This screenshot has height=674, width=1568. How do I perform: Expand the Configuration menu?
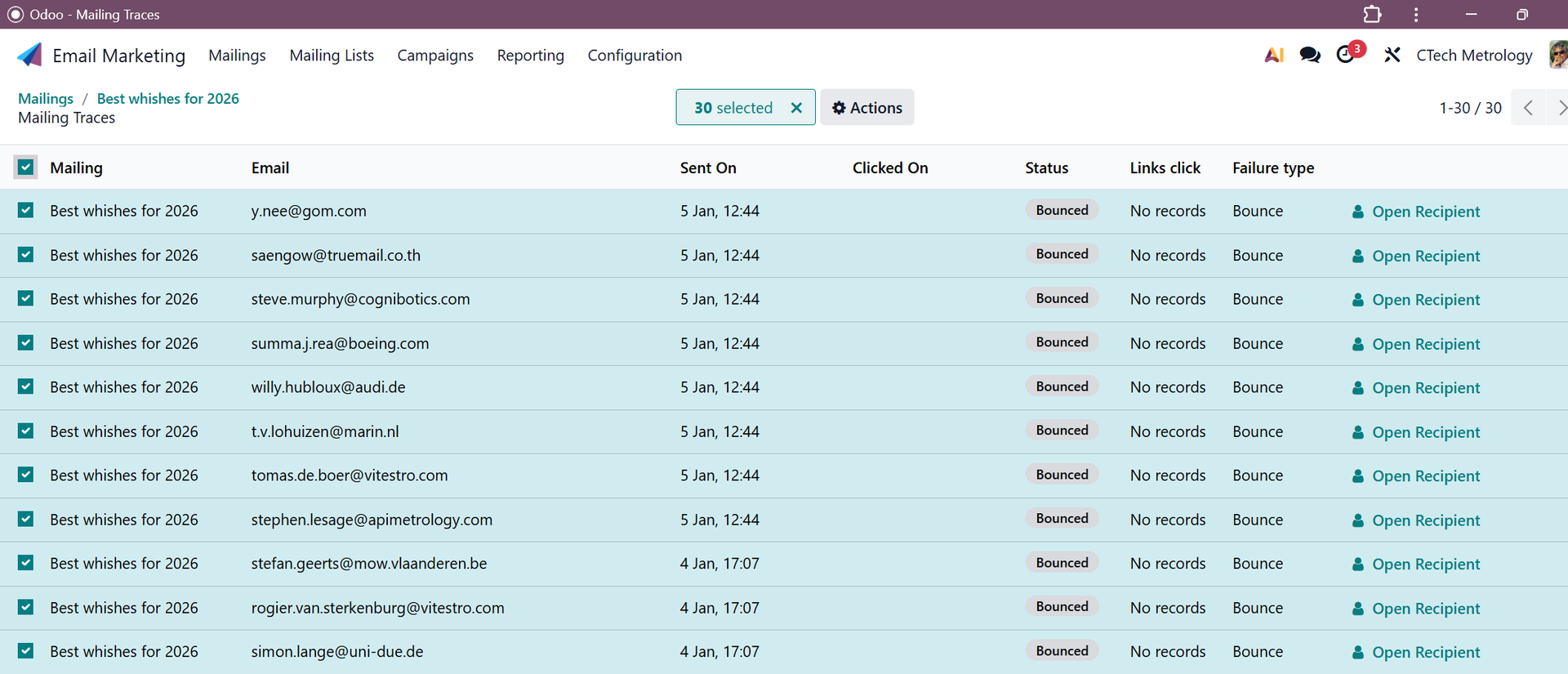coord(635,56)
